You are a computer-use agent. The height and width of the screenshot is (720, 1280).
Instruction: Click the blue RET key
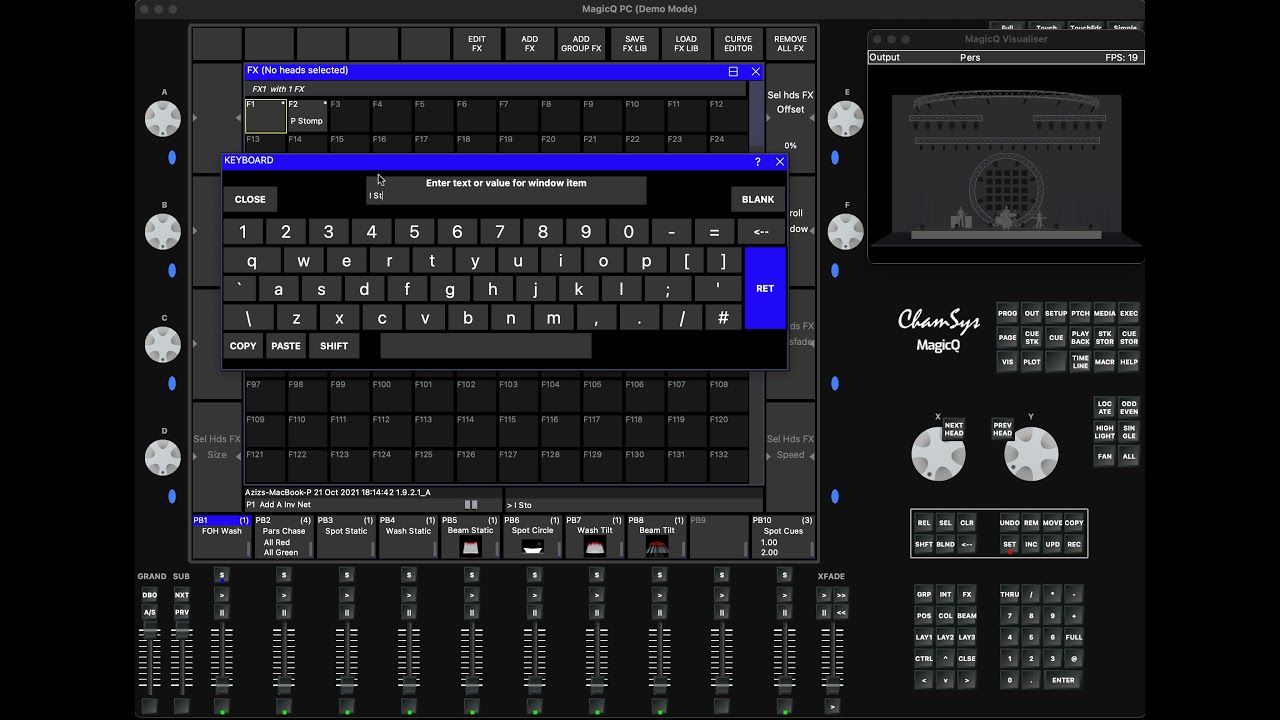[x=765, y=288]
